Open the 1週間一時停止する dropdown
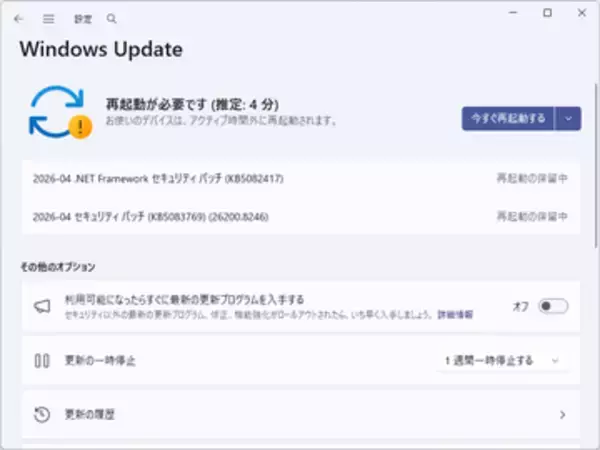Screen dimensions: 600x450 (503, 360)
